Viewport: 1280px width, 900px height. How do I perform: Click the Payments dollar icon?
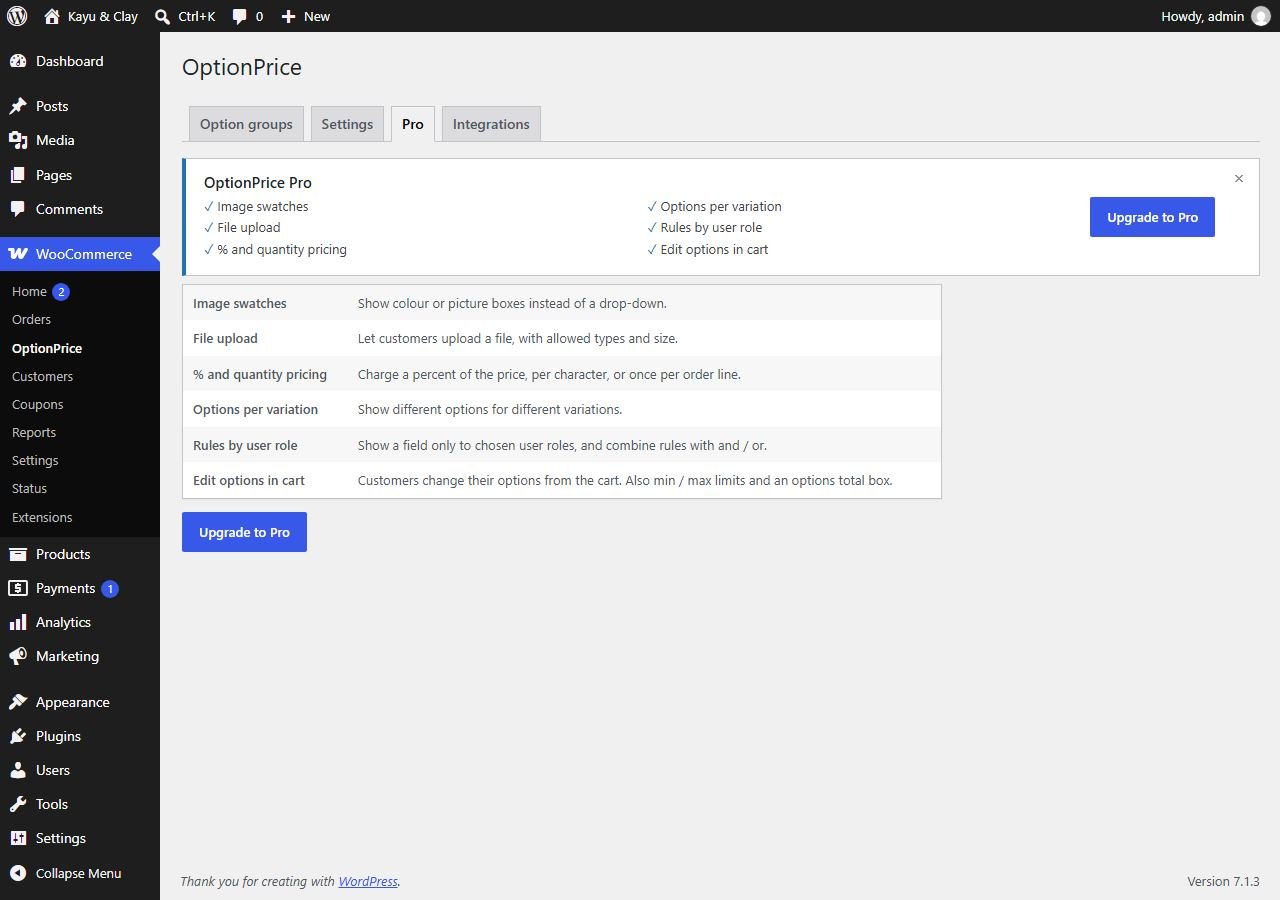point(18,588)
